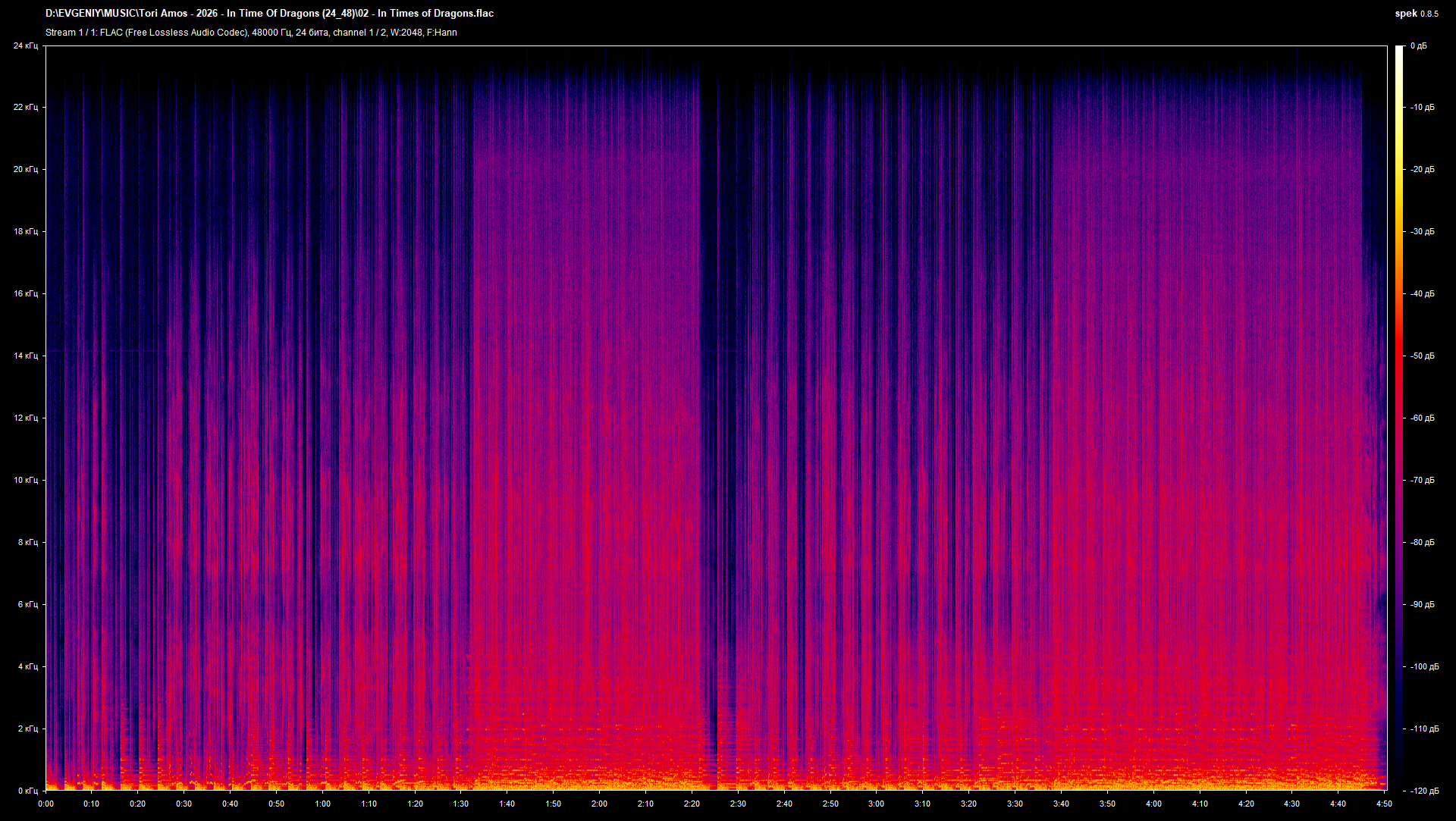This screenshot has width=1456, height=821.
Task: Click the '0:50' time axis label
Action: click(277, 804)
